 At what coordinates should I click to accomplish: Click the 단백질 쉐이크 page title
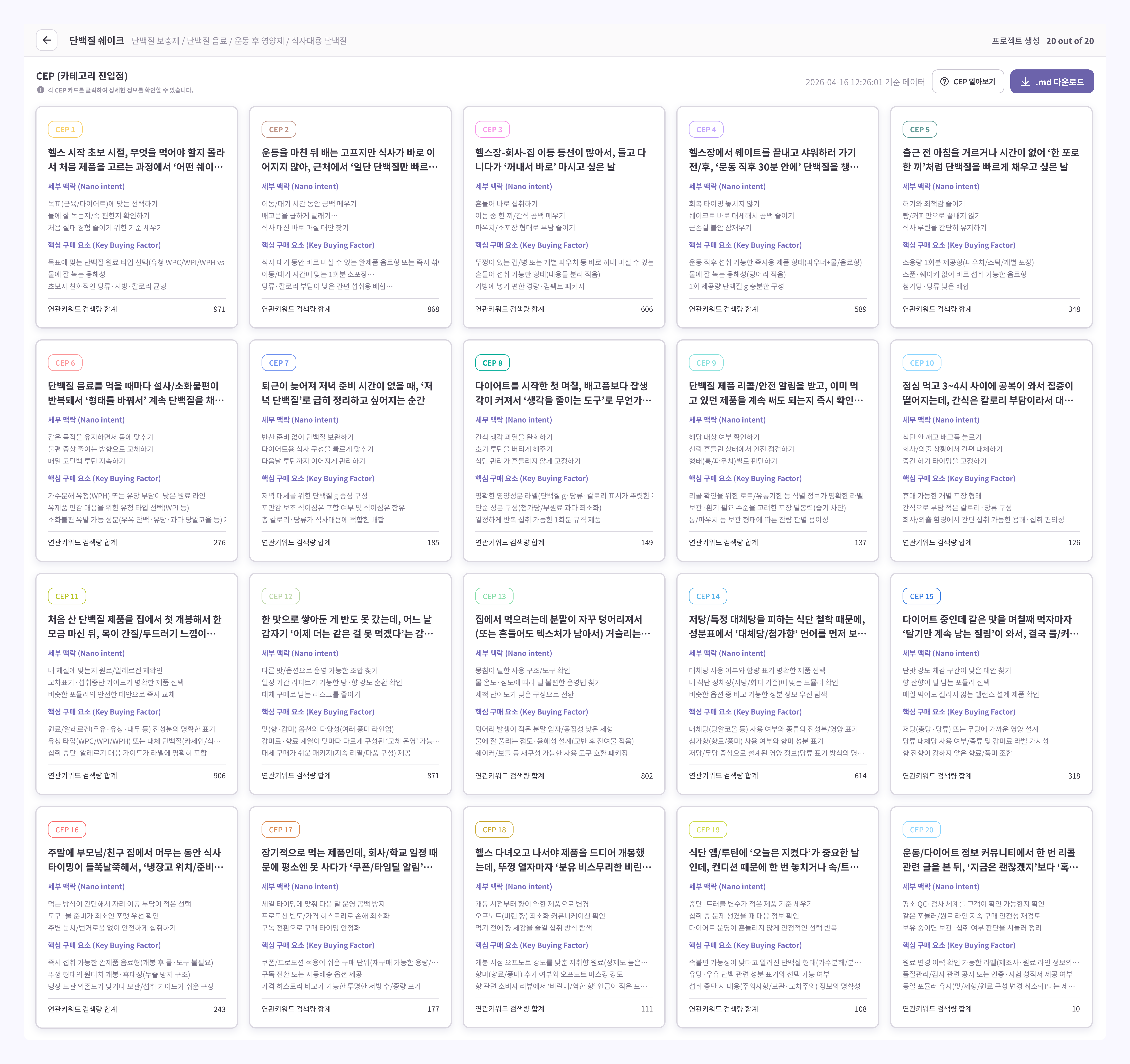(97, 40)
